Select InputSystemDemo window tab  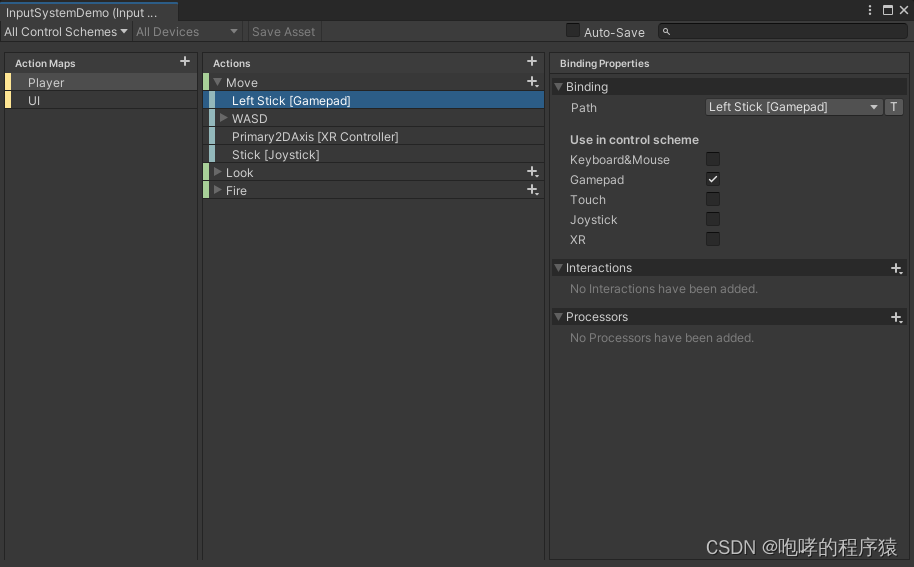tap(89, 12)
